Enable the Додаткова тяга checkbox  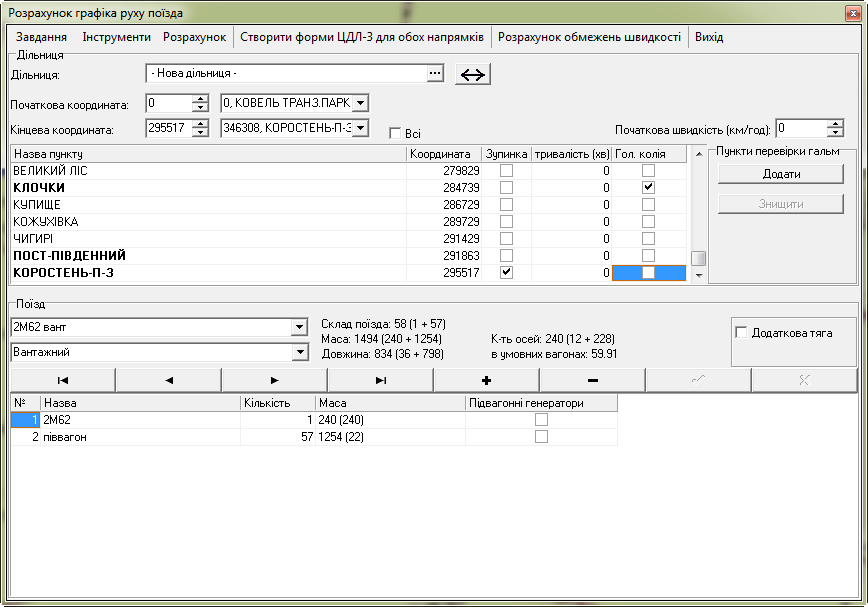click(741, 333)
